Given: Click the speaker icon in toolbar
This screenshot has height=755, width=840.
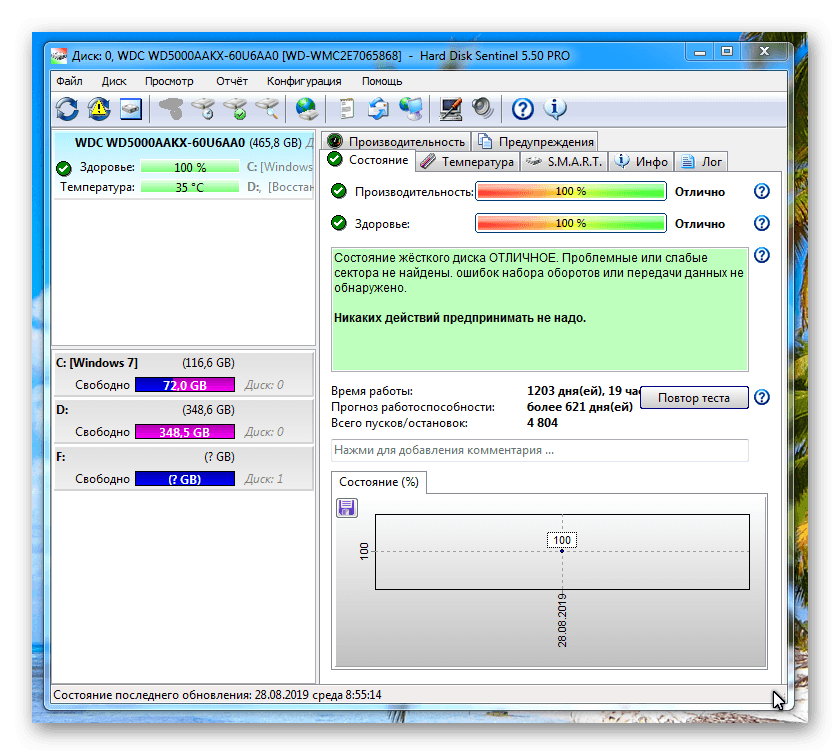Looking at the screenshot, I should point(483,108).
